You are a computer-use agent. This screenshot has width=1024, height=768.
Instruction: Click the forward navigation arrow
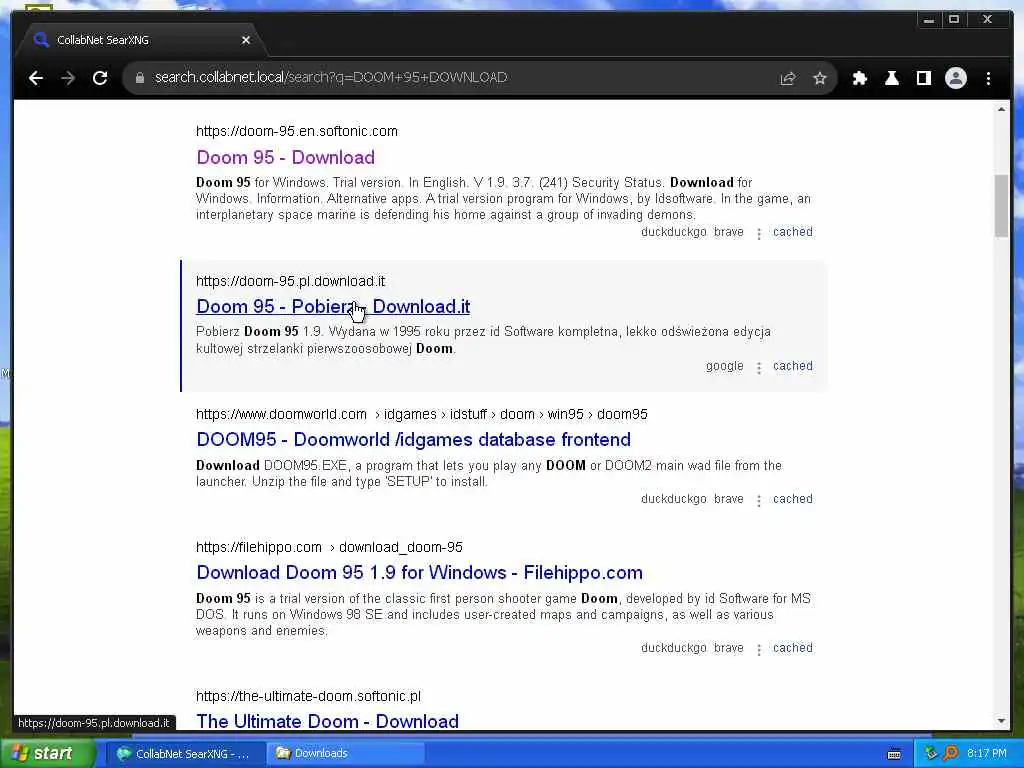(68, 78)
